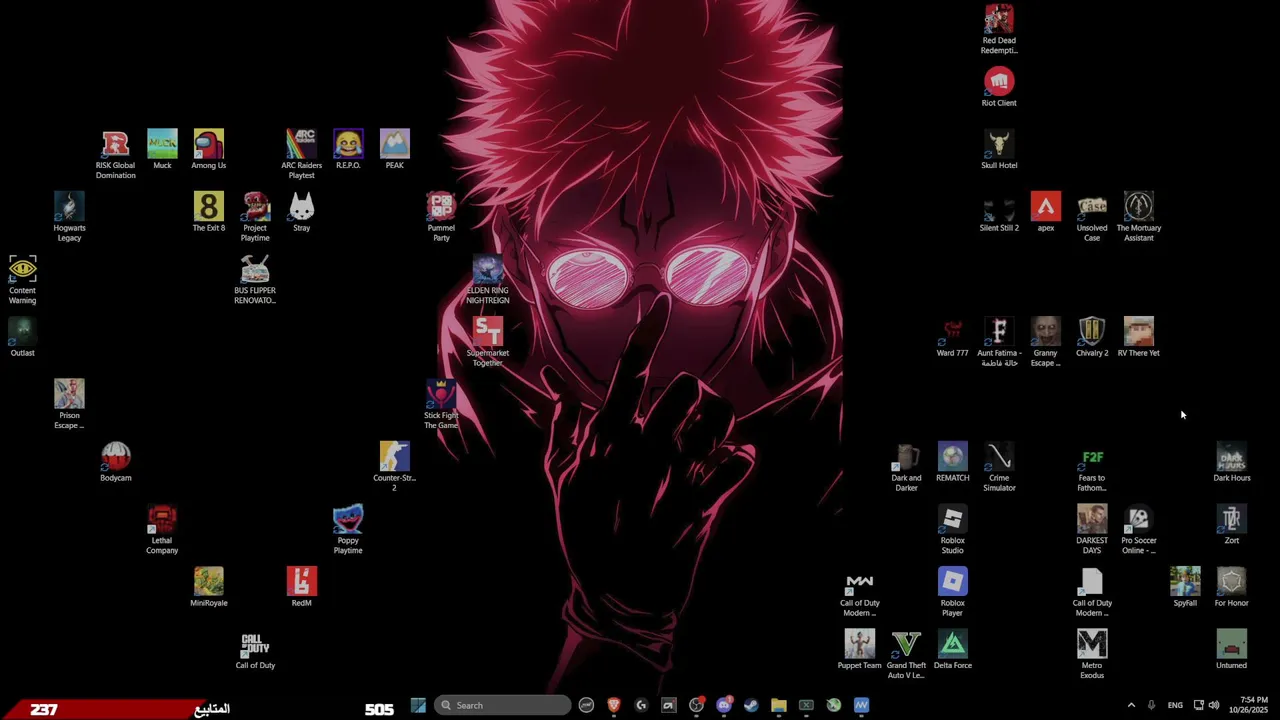The height and width of the screenshot is (720, 1280).
Task: Open File Explorer from the taskbar
Action: (778, 705)
